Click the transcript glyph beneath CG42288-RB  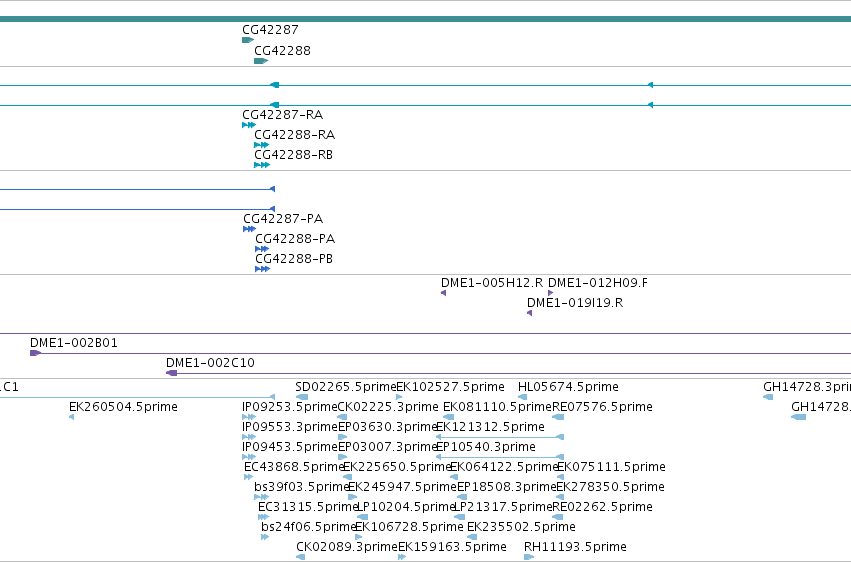point(262,165)
